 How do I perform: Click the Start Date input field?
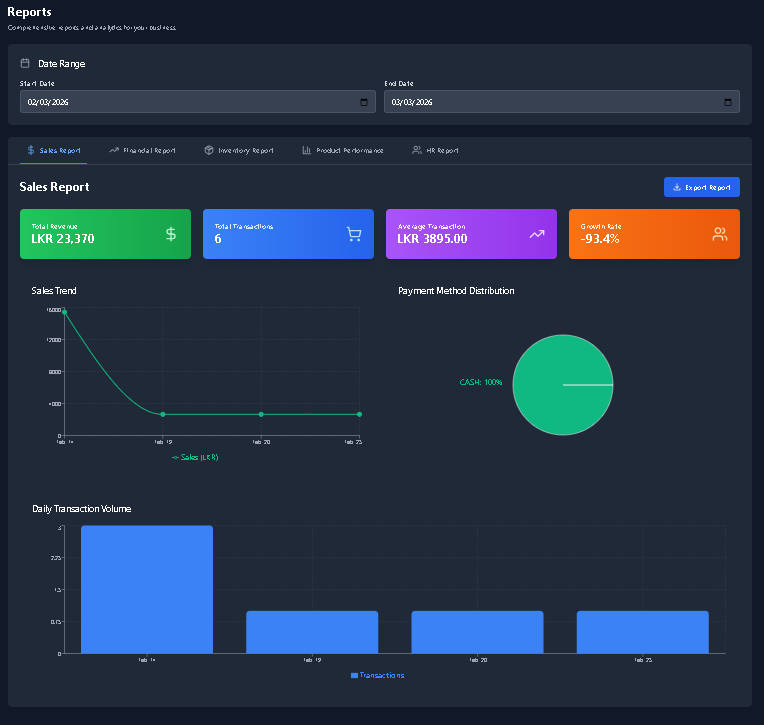(x=198, y=102)
